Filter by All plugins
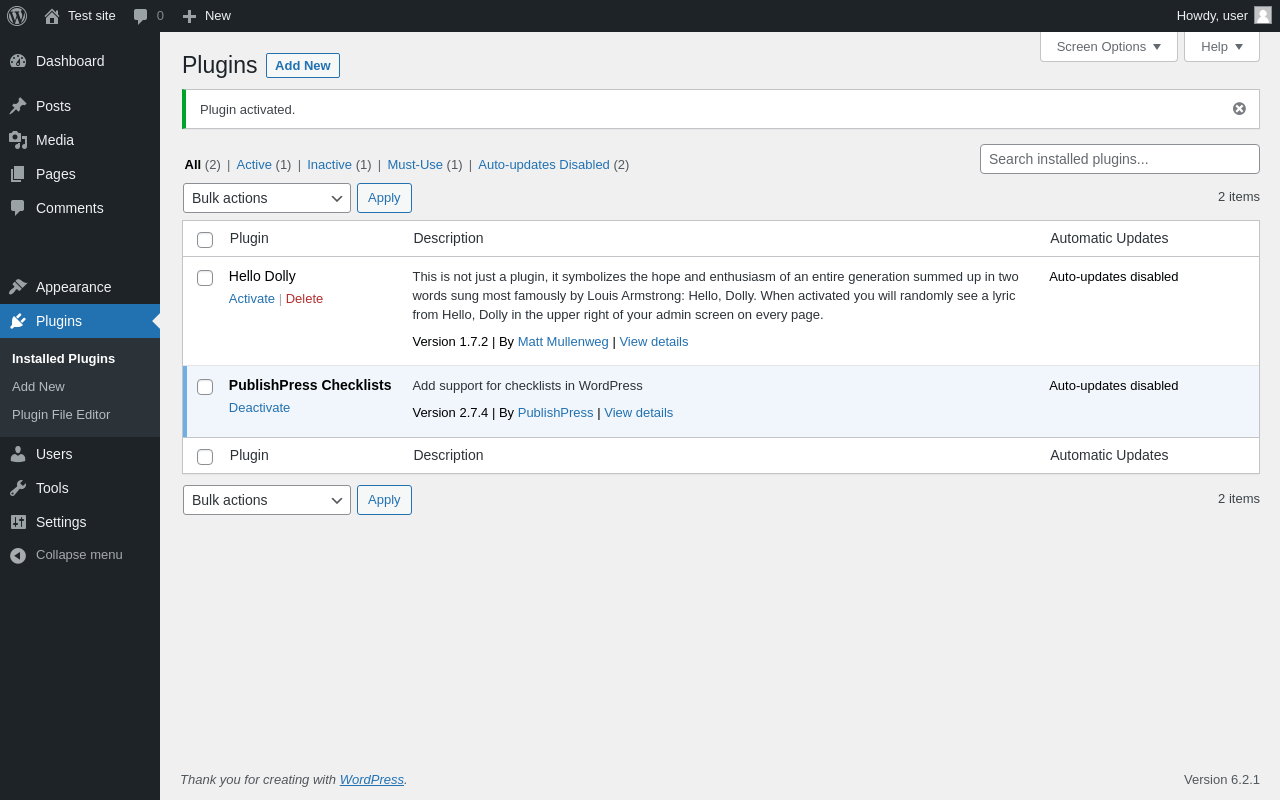The width and height of the screenshot is (1280, 800). [193, 165]
